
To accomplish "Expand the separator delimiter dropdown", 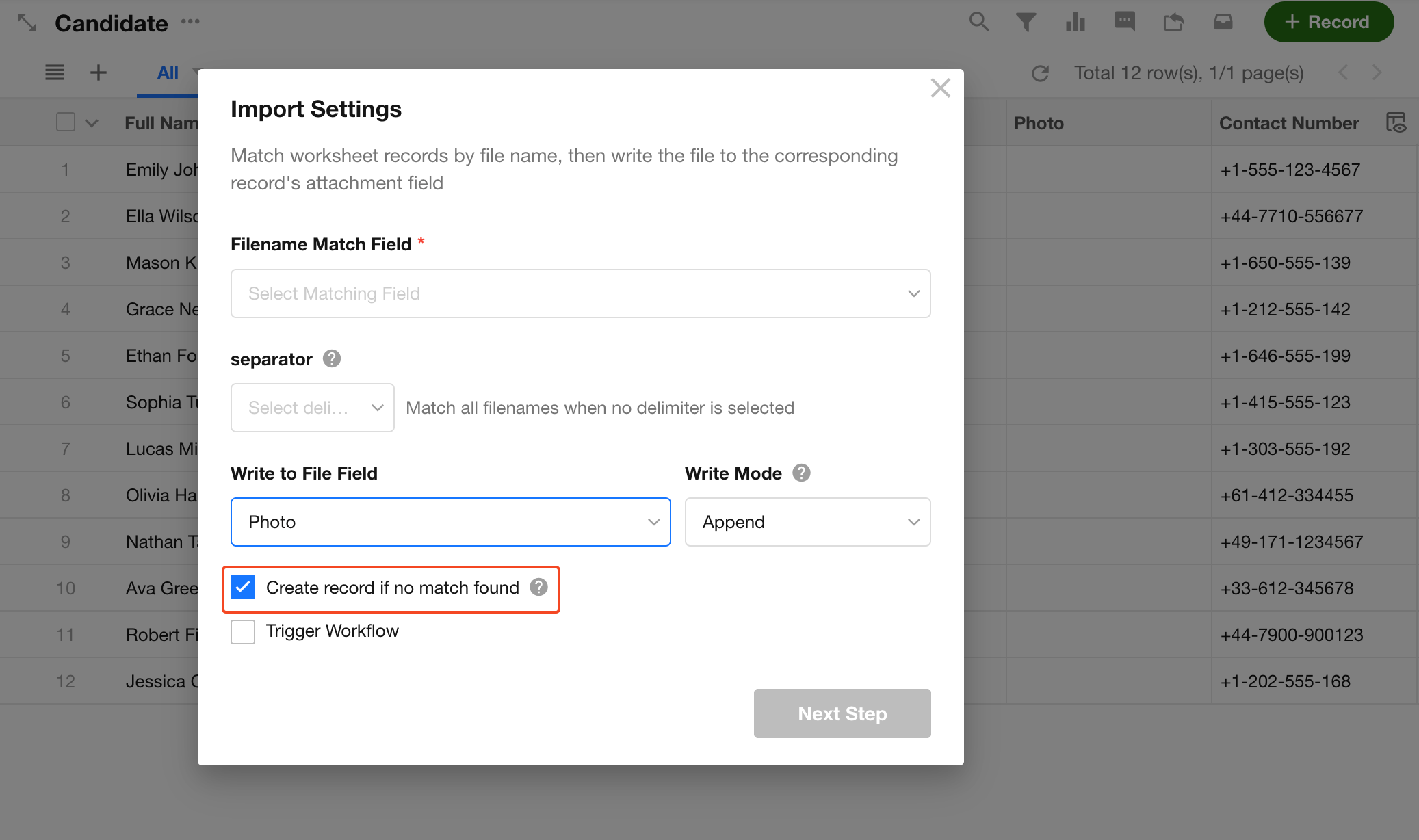I will (312, 408).
